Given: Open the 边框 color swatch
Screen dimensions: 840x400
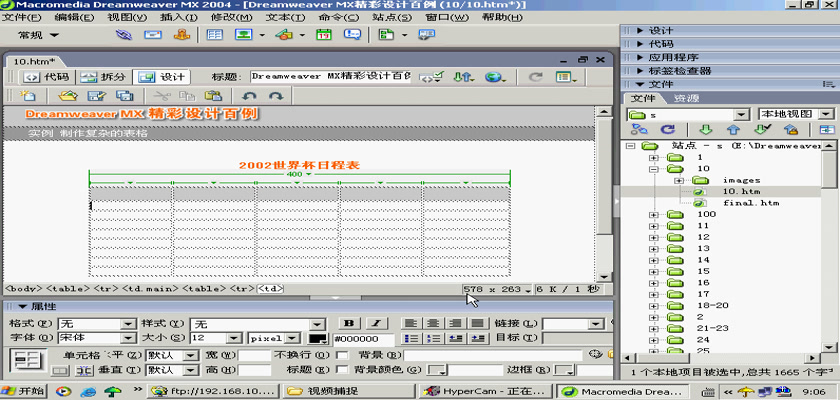Looking at the screenshot, I should click(565, 370).
